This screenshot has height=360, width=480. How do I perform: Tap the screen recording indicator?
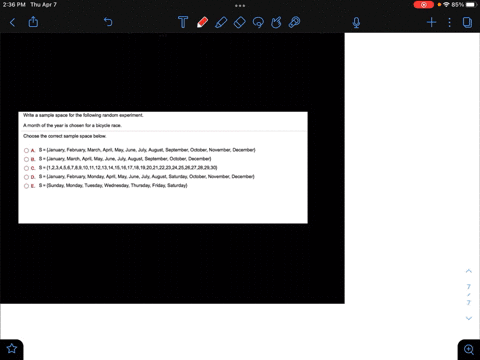(423, 5)
